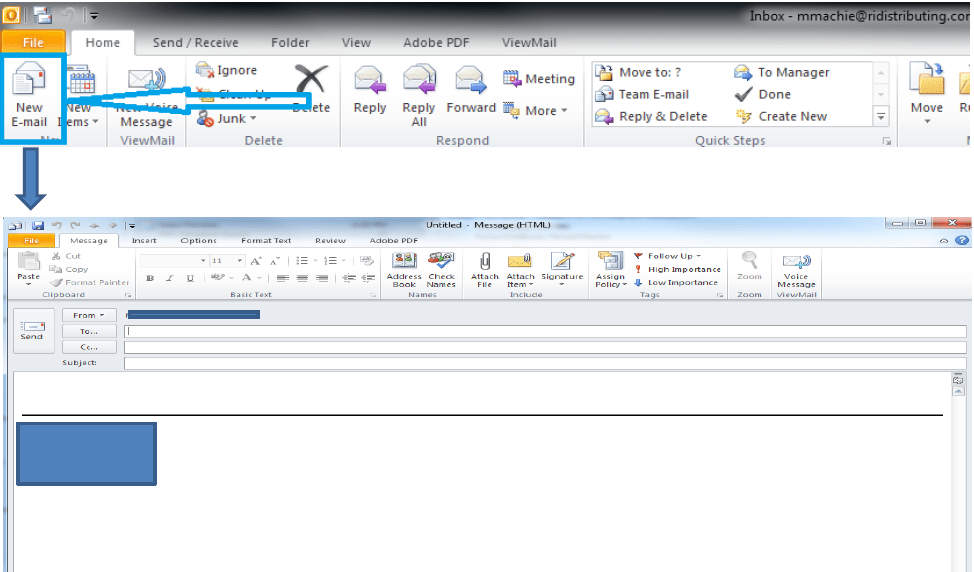This screenshot has height=572, width=974.
Task: Open the Options tab in message window
Action: coord(198,240)
